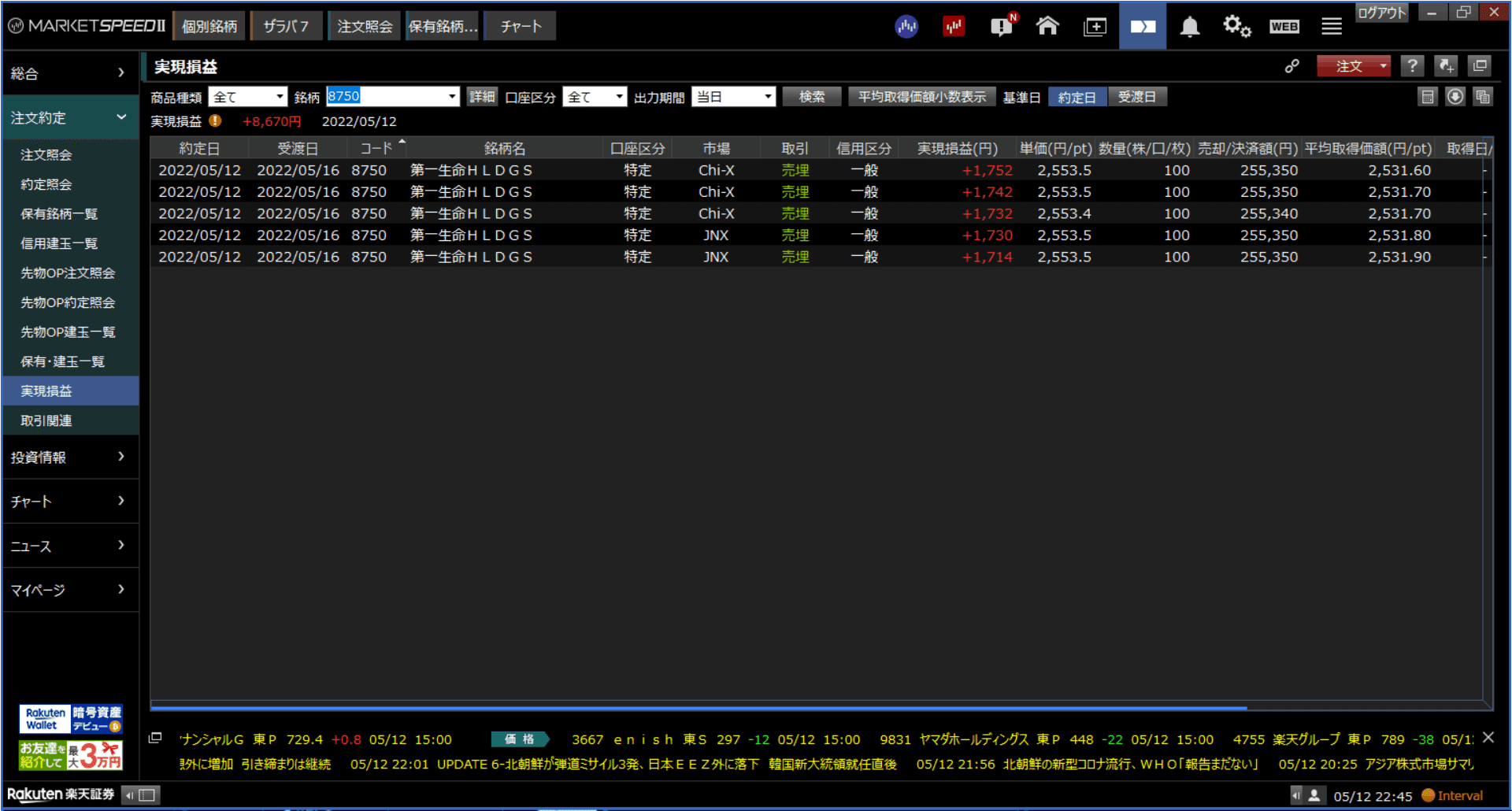
Task: Click the 詳細 button
Action: [x=482, y=97]
